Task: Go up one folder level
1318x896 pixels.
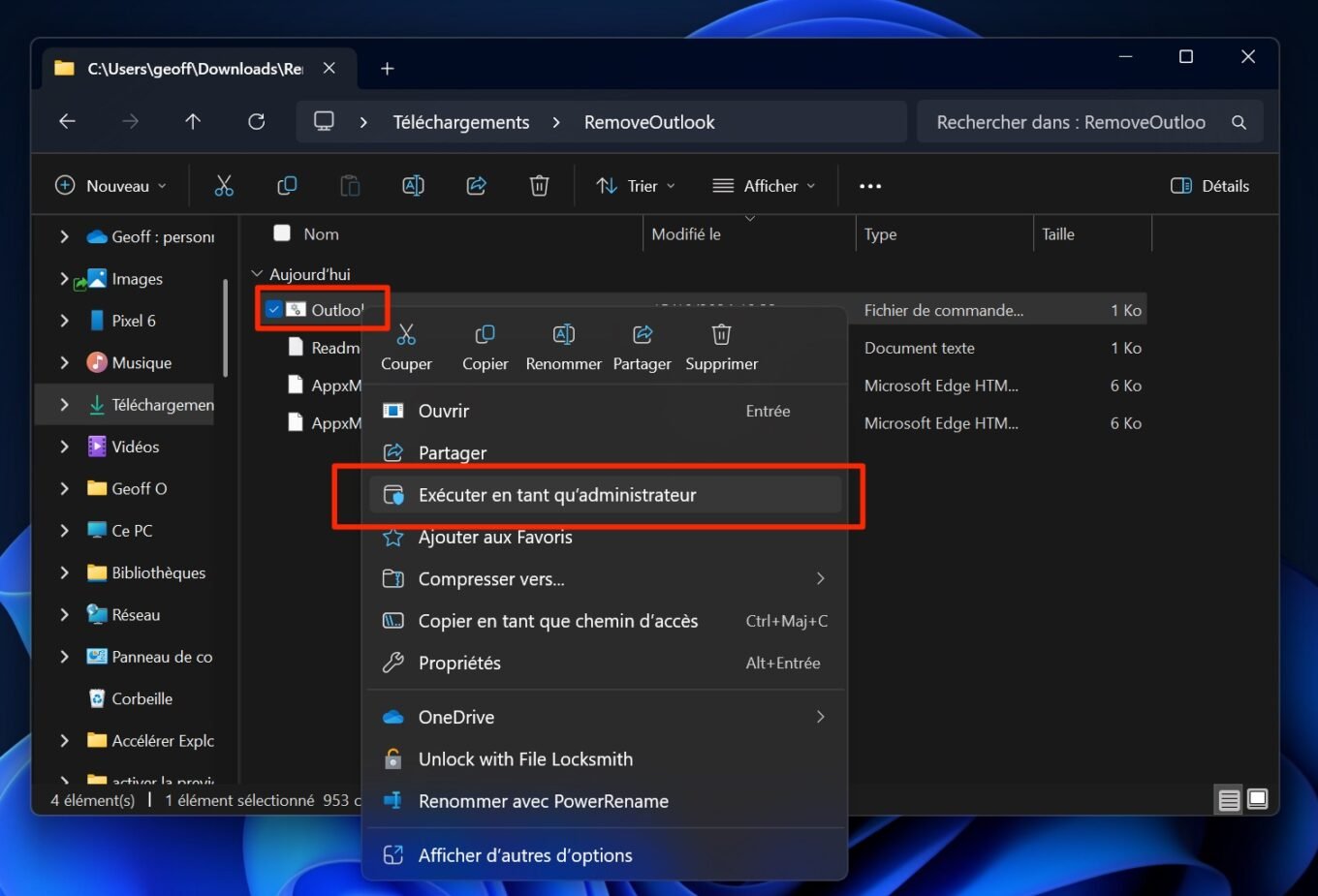Action: click(x=193, y=122)
